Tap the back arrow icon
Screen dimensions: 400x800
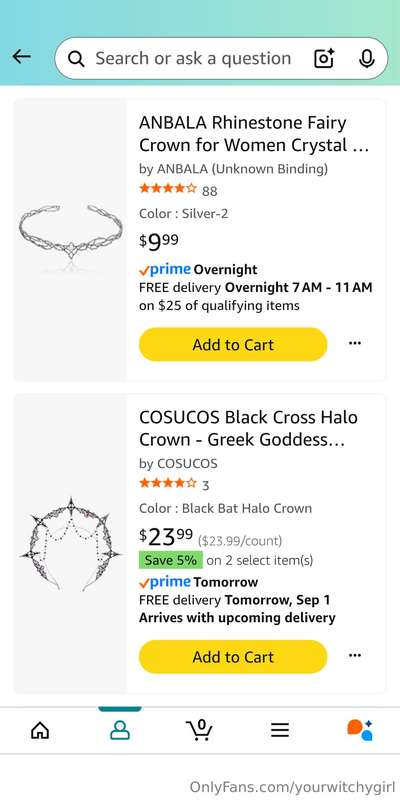pos(21,57)
